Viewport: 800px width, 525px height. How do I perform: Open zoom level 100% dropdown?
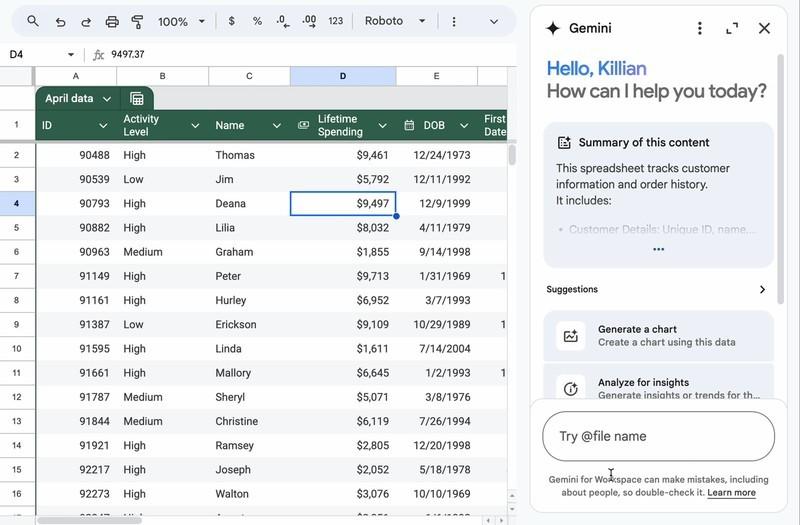(181, 21)
